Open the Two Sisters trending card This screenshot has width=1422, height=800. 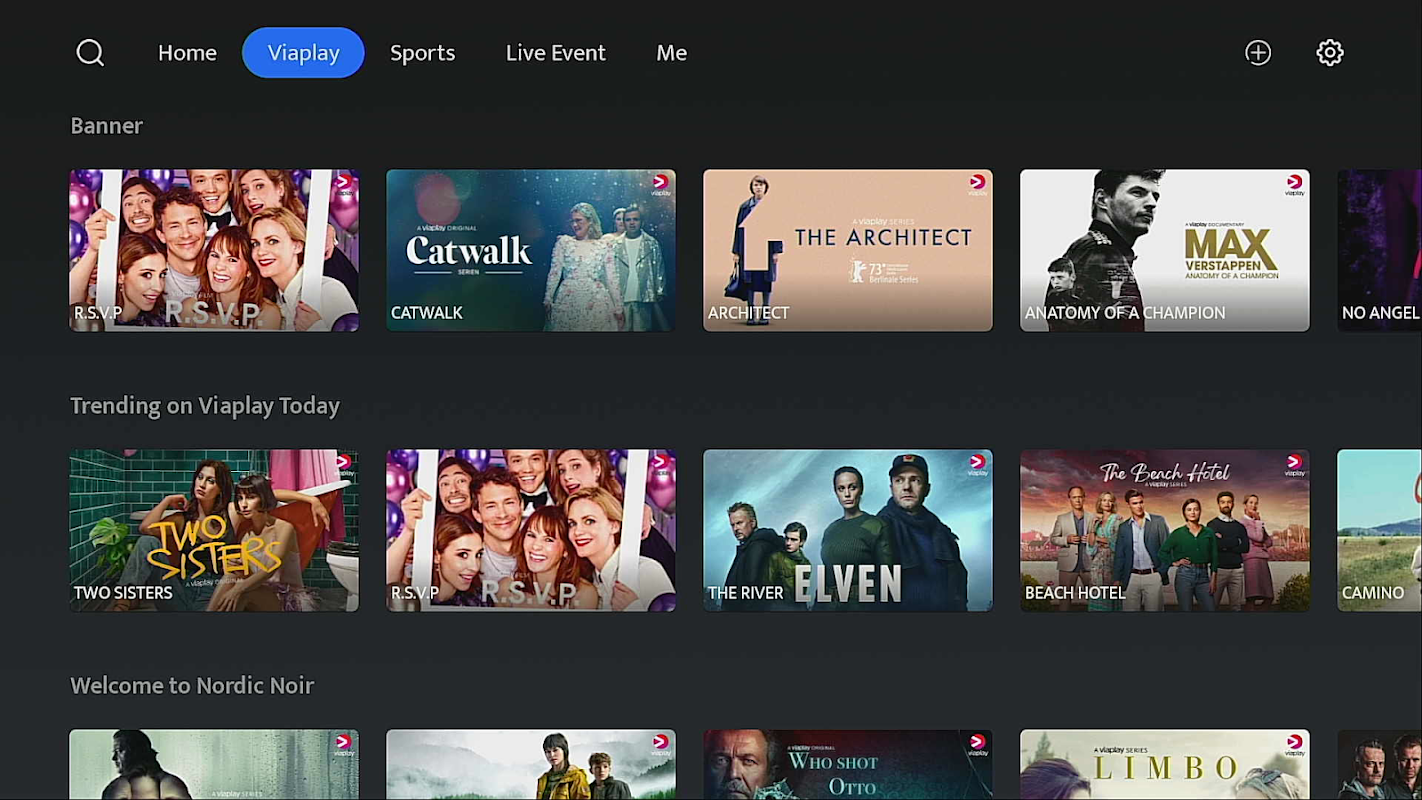coord(214,530)
